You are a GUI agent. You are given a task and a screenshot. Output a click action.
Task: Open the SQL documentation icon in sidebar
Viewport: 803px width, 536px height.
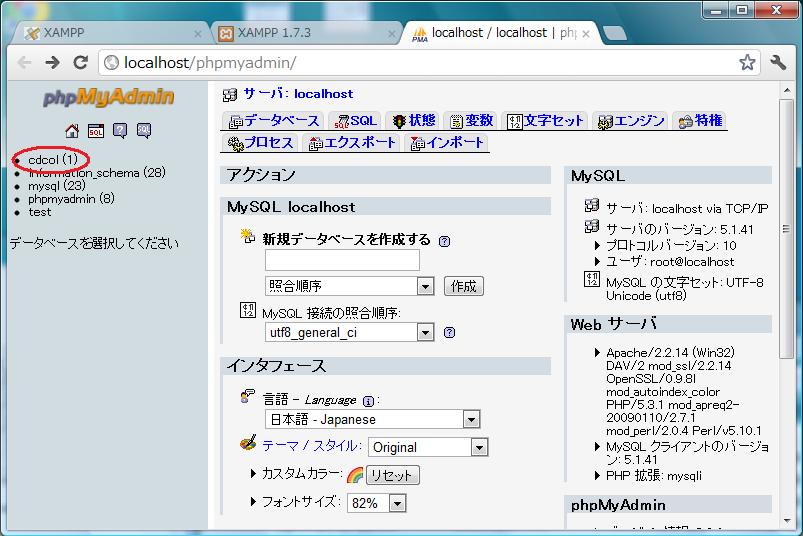pos(144,131)
